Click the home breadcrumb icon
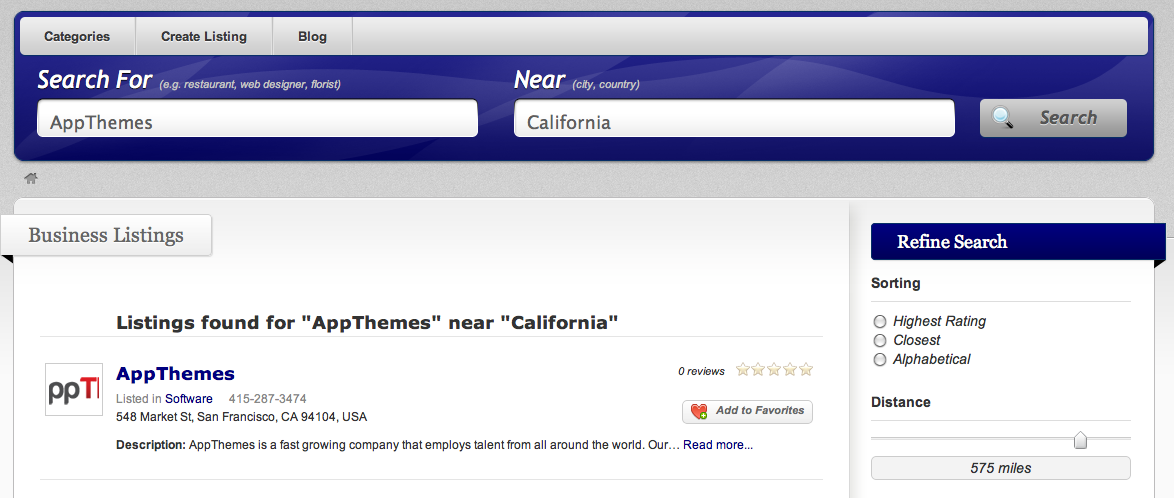Screen dimensions: 1174x498 [x=31, y=178]
